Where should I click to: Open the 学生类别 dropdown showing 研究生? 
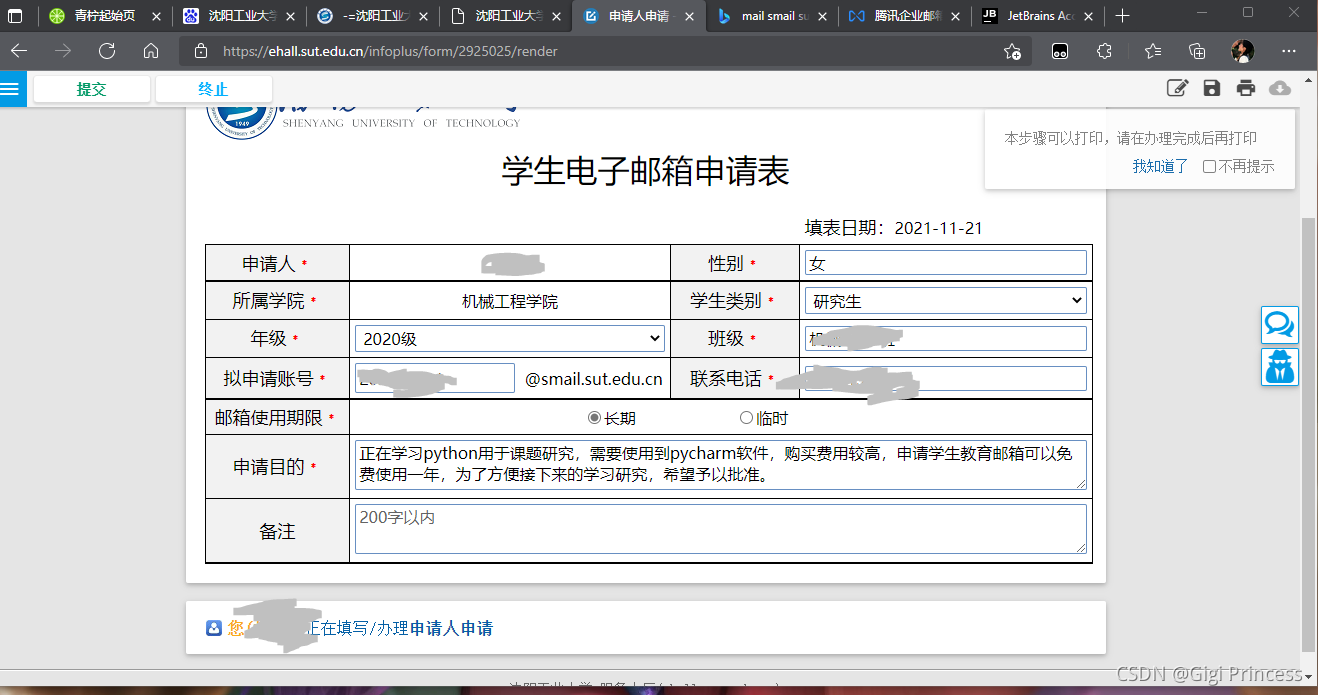click(x=945, y=301)
